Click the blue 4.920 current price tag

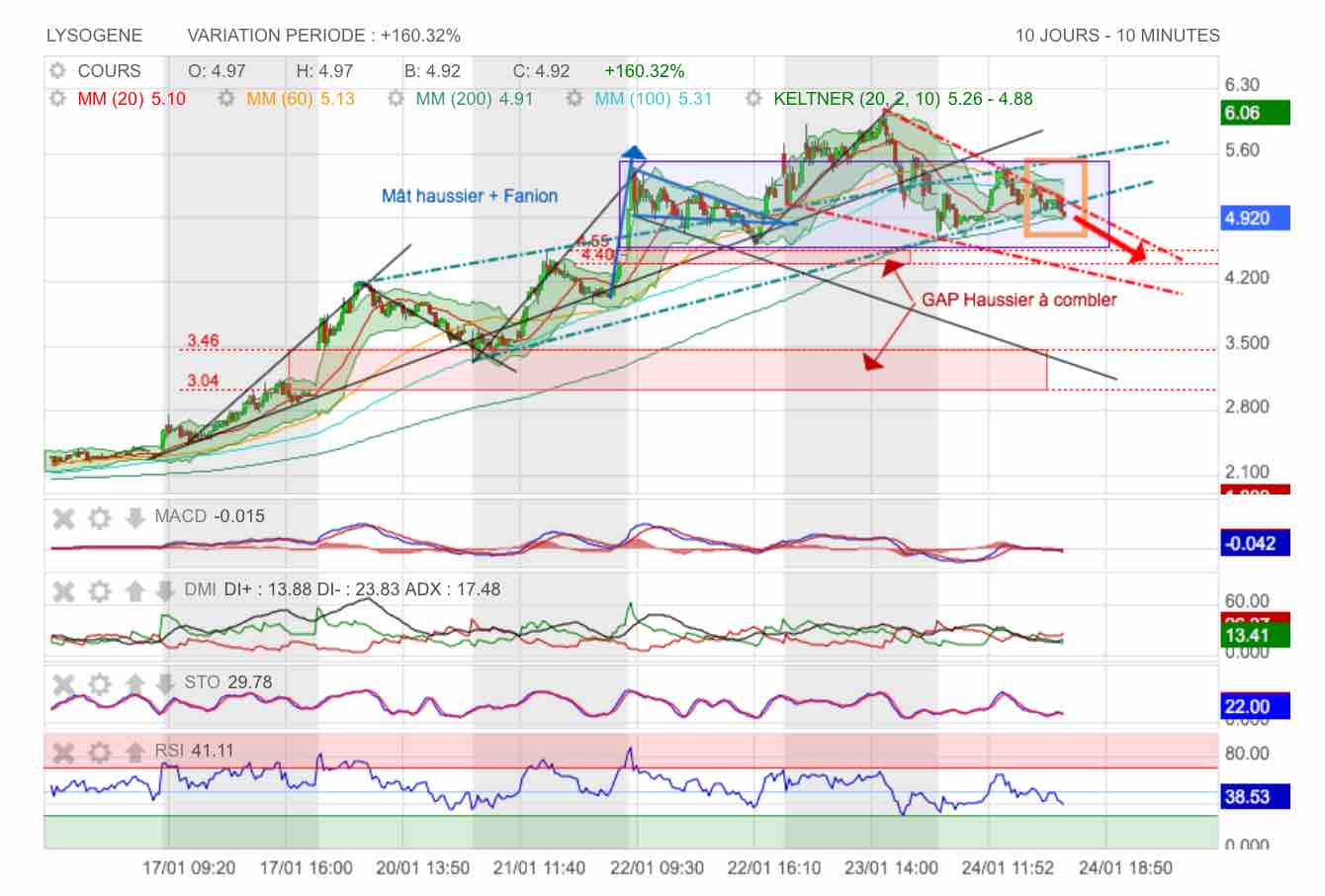(x=1256, y=218)
